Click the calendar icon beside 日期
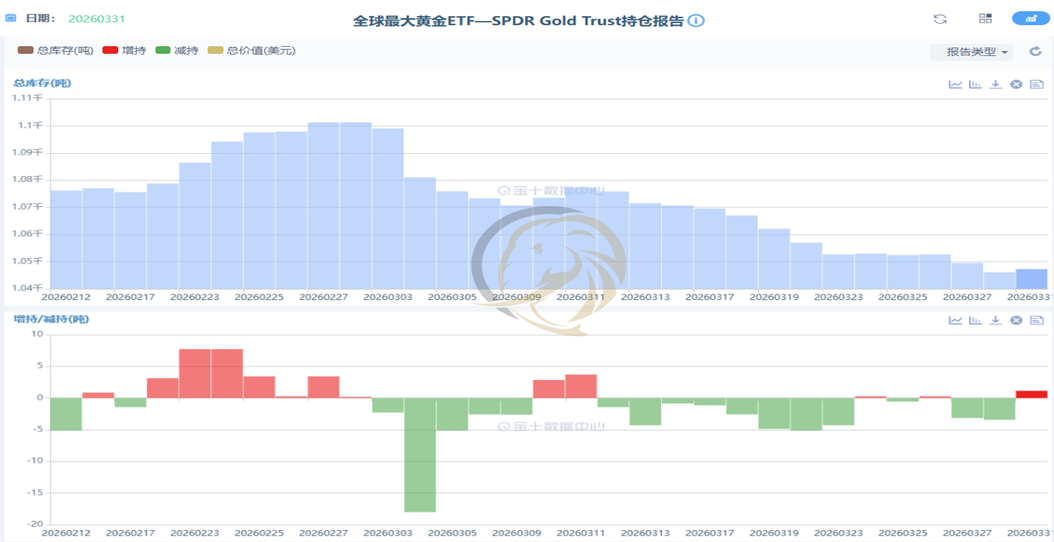This screenshot has width=1054, height=542. [11, 18]
